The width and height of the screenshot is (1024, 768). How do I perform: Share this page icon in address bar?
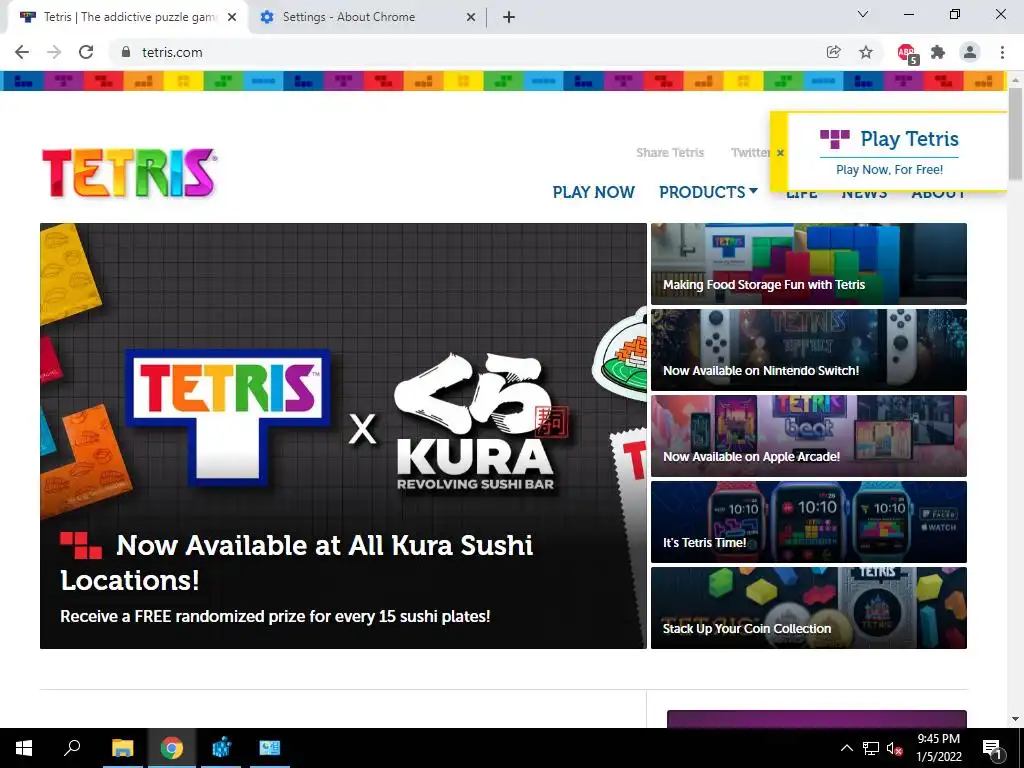[833, 52]
